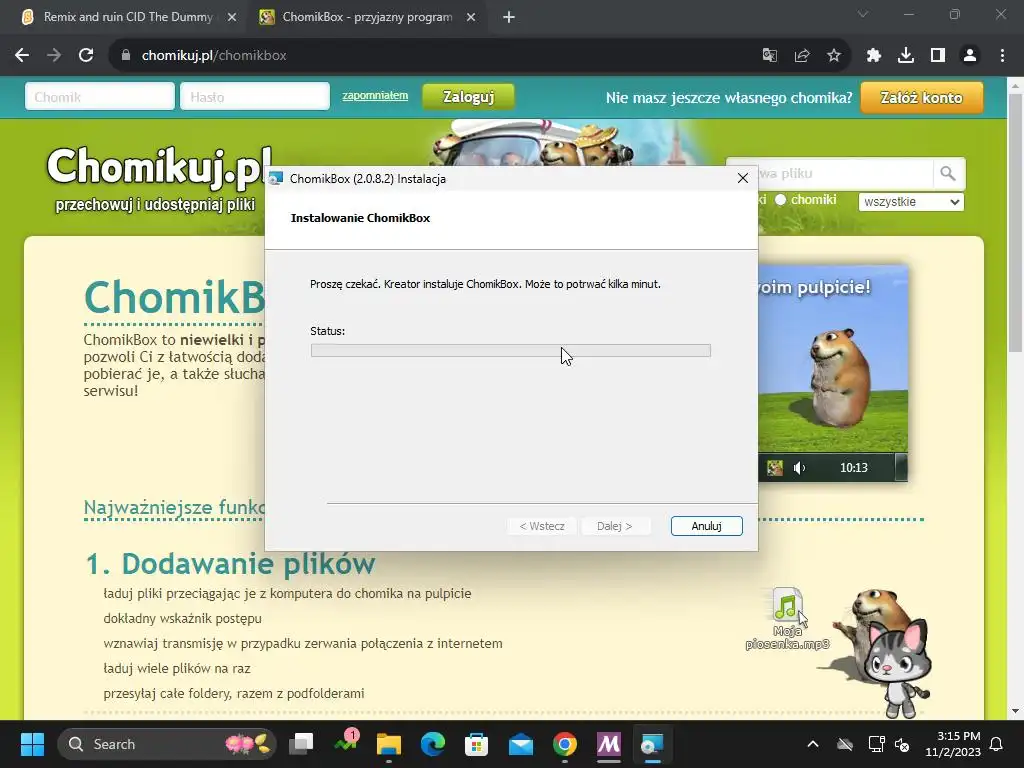Click hamster icon in widget preview bar

click(775, 468)
